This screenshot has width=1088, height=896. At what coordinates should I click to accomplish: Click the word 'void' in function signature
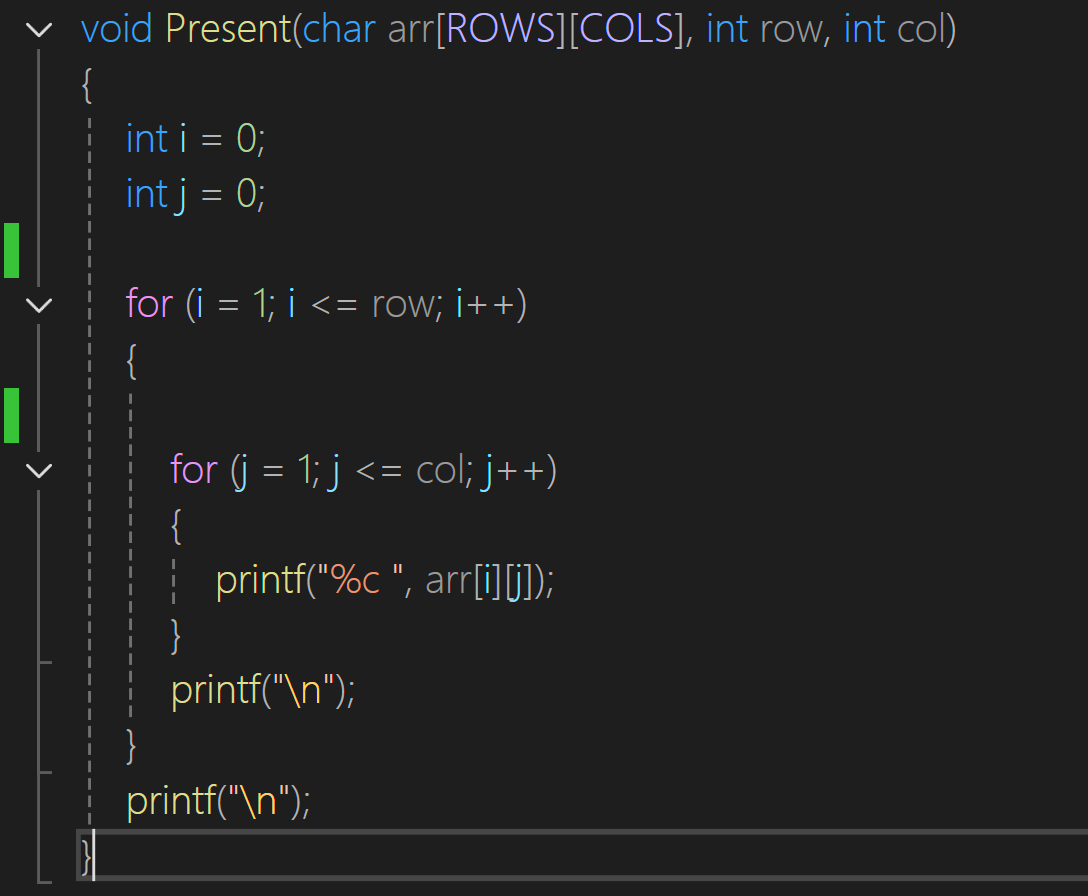pyautogui.click(x=117, y=29)
